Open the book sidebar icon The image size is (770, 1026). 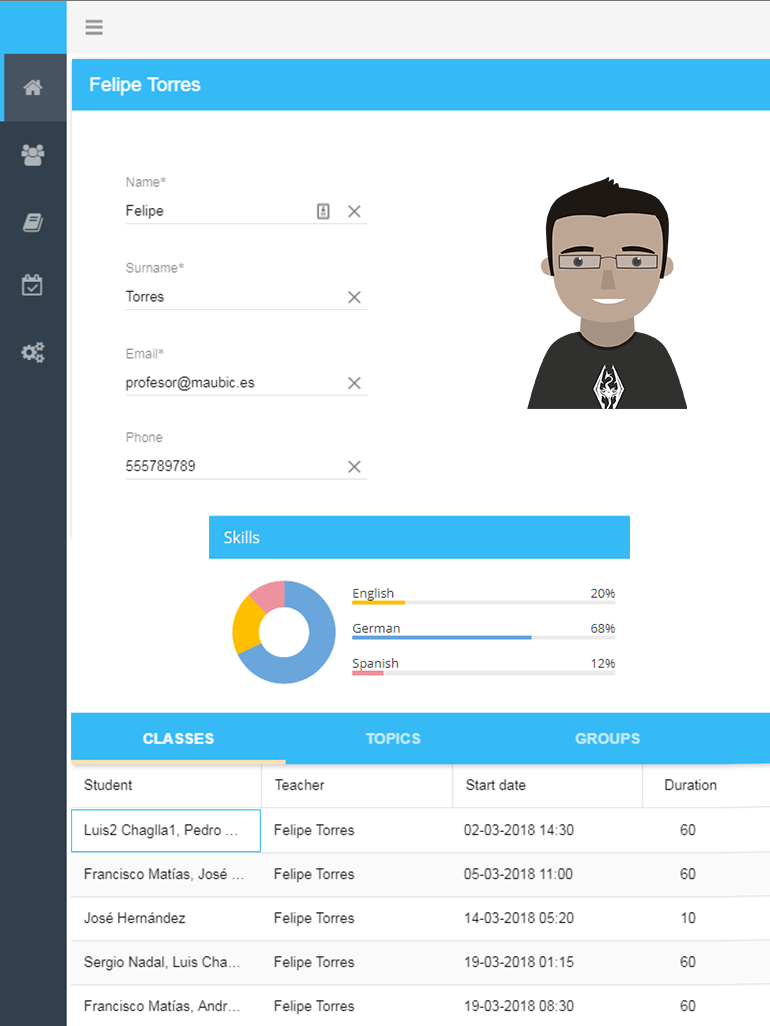(x=33, y=222)
